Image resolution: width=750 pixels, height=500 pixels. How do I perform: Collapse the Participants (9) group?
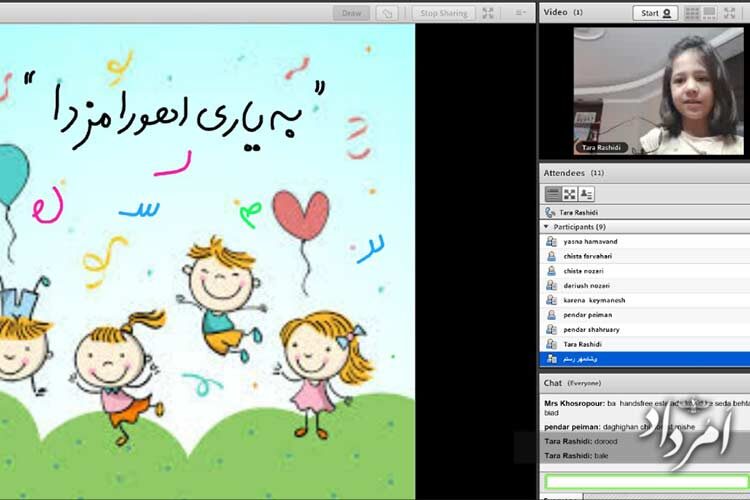[x=546, y=227]
